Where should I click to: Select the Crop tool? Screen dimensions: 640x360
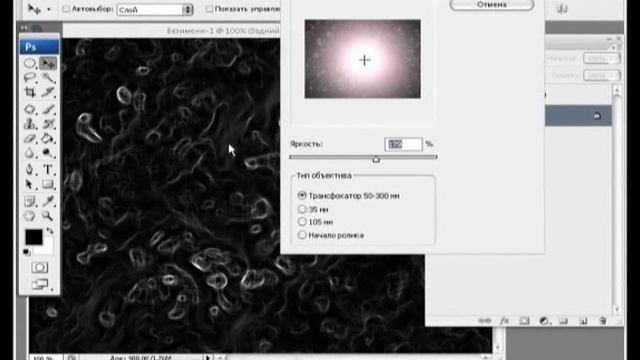click(30, 92)
